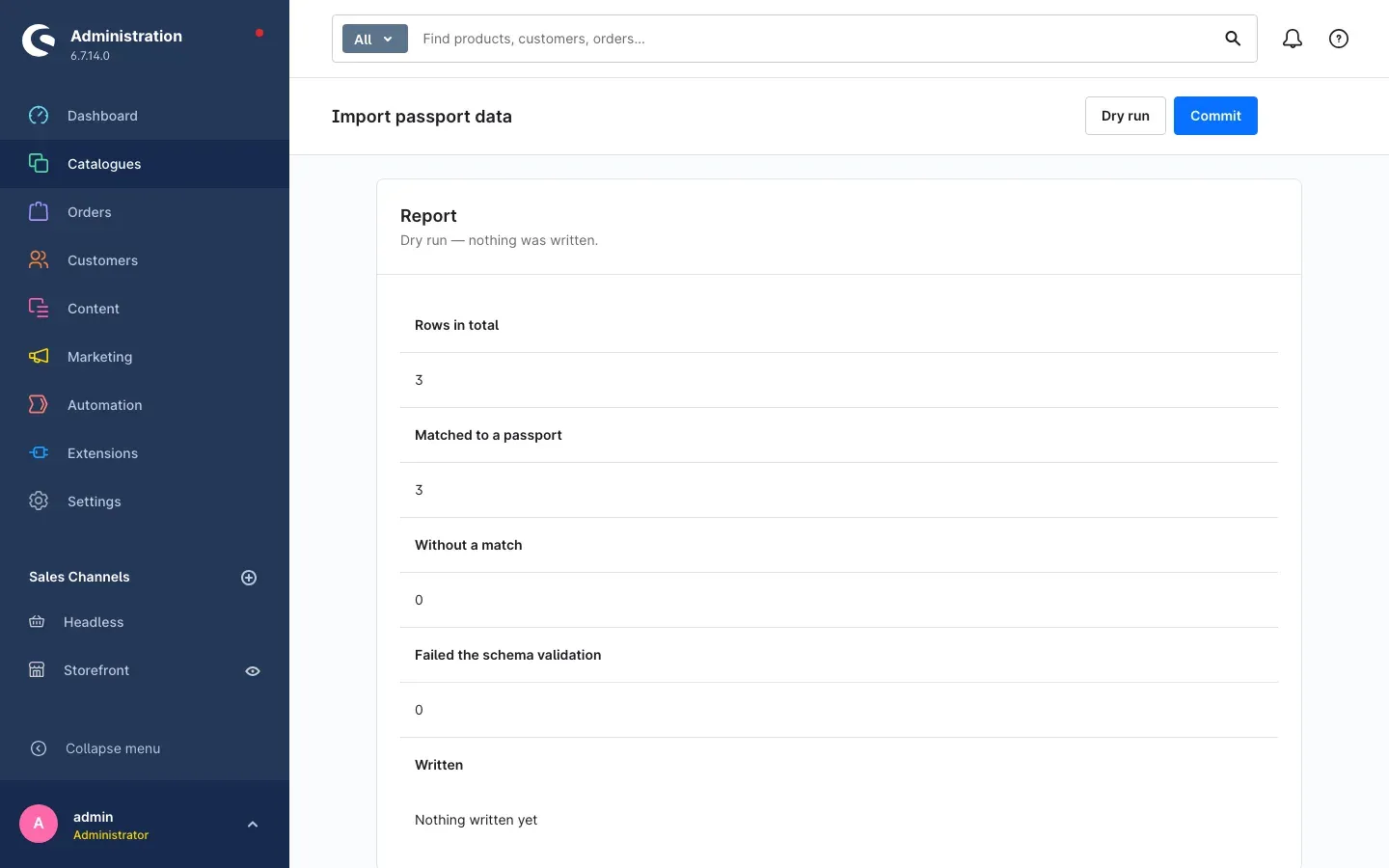
Task: Open the help question mark icon
Action: click(1339, 39)
